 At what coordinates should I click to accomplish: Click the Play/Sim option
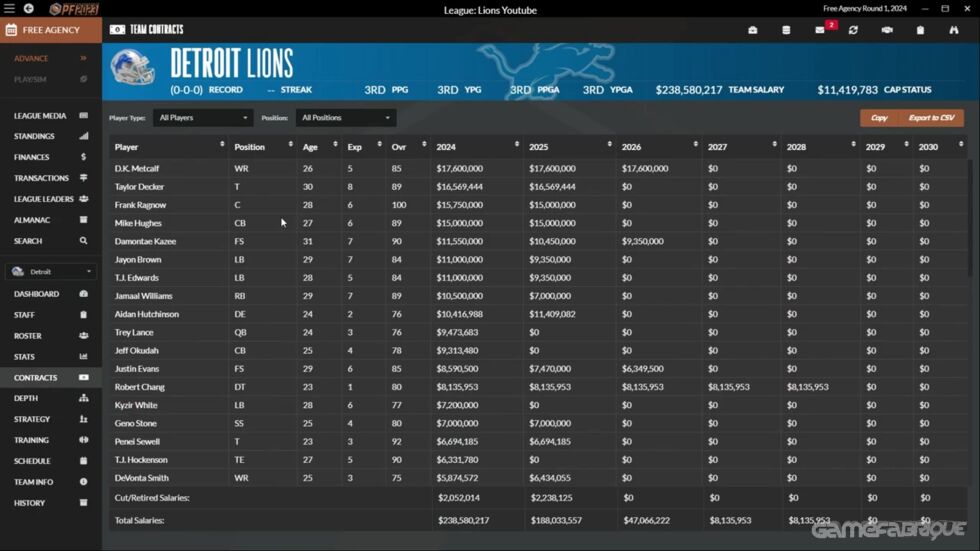[51, 79]
